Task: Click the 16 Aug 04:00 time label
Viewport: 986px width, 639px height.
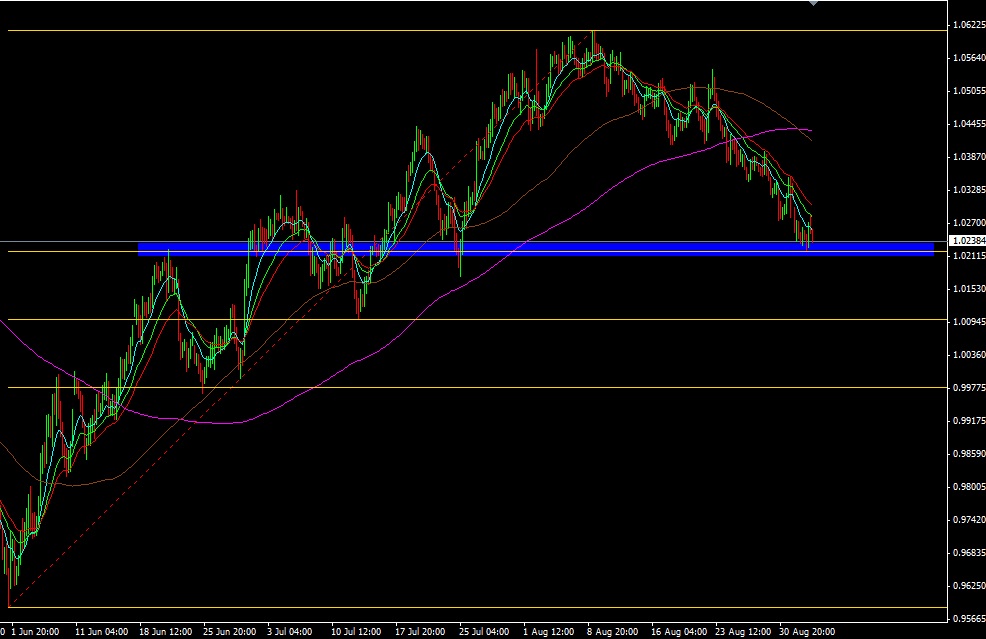Action: point(679,631)
